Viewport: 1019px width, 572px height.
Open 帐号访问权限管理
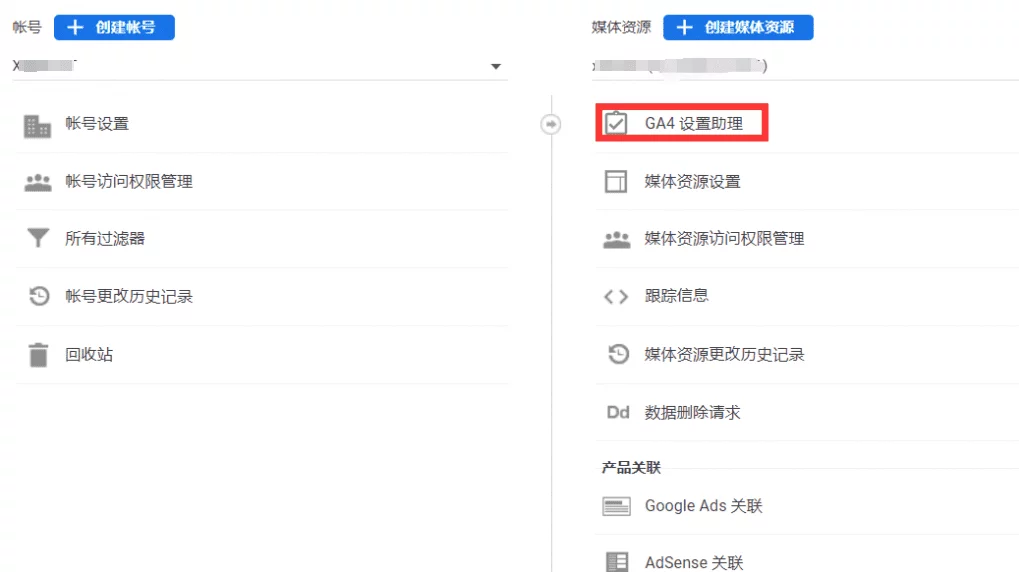coord(129,181)
